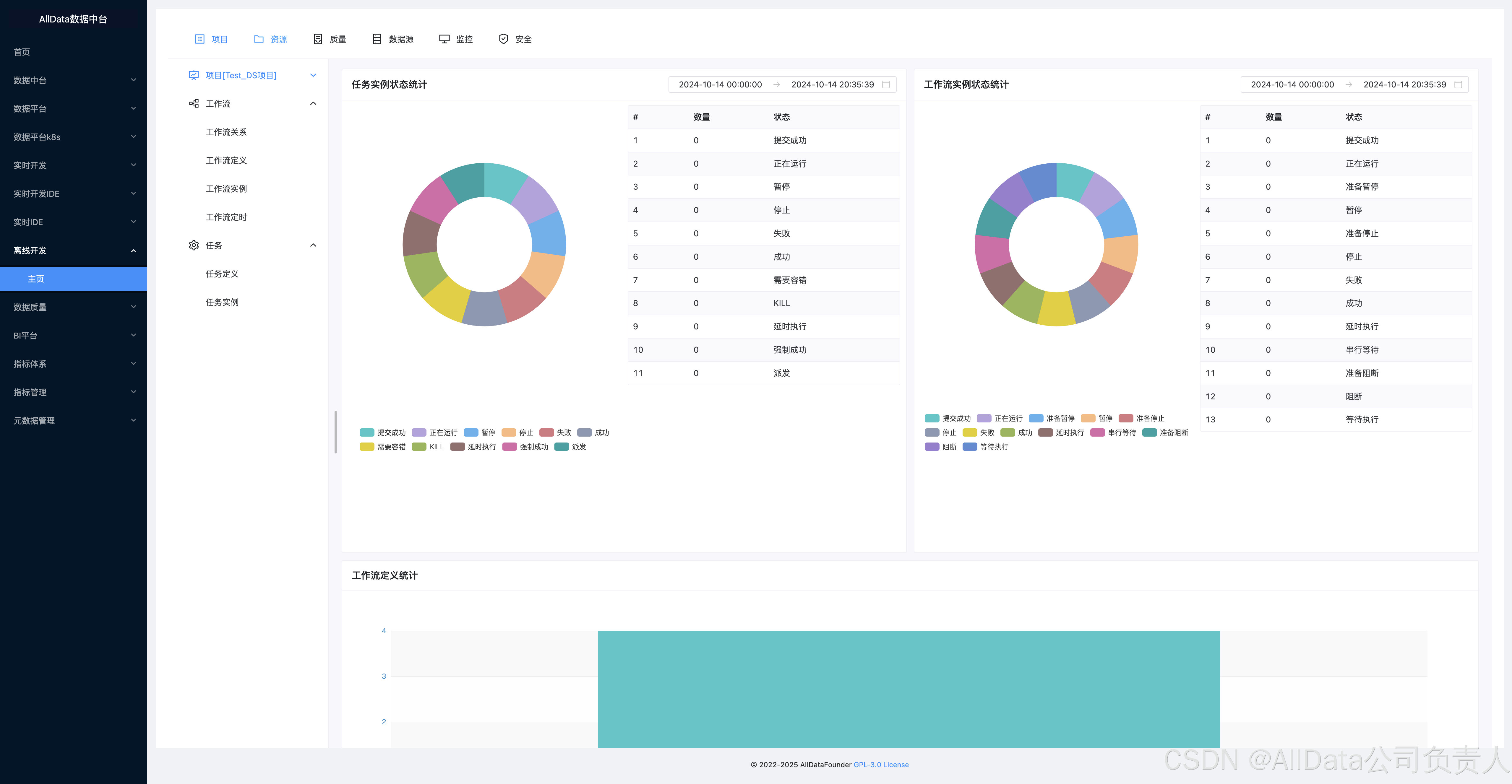The image size is (1512, 784).
Task: Expand the 项目[Test_DS项目] dropdown
Action: click(x=313, y=75)
